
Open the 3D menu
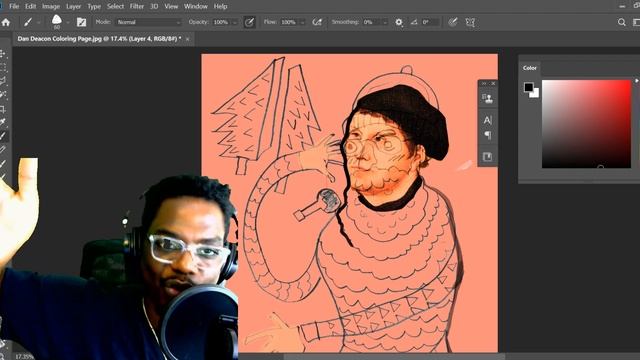[154, 7]
